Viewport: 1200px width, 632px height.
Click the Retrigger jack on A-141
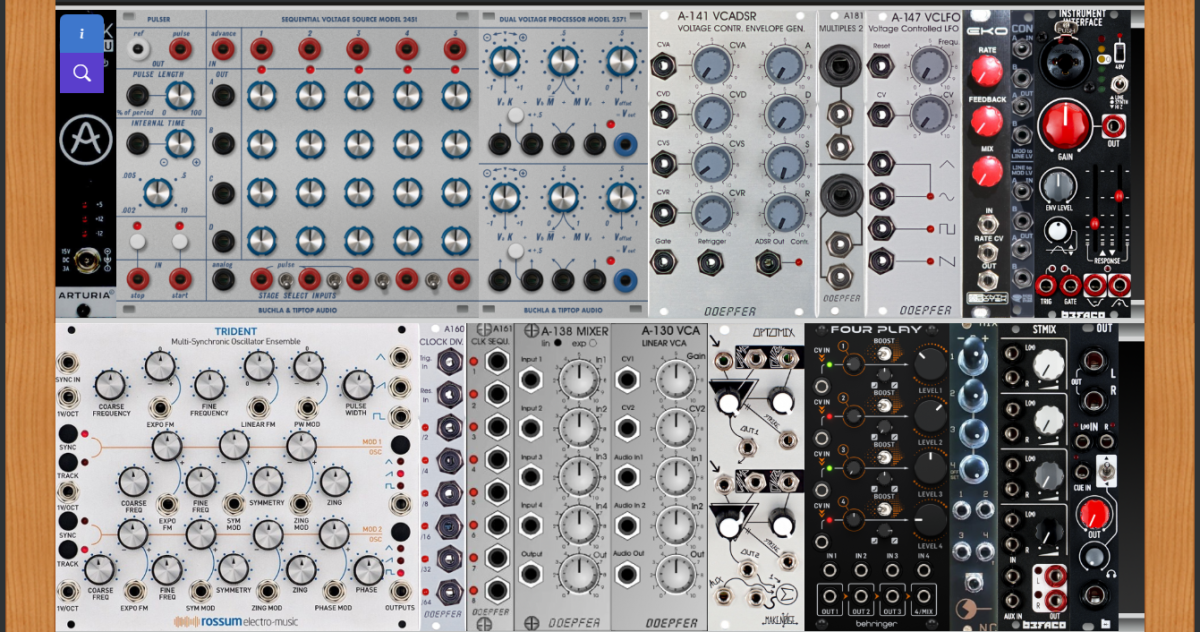[x=711, y=261]
